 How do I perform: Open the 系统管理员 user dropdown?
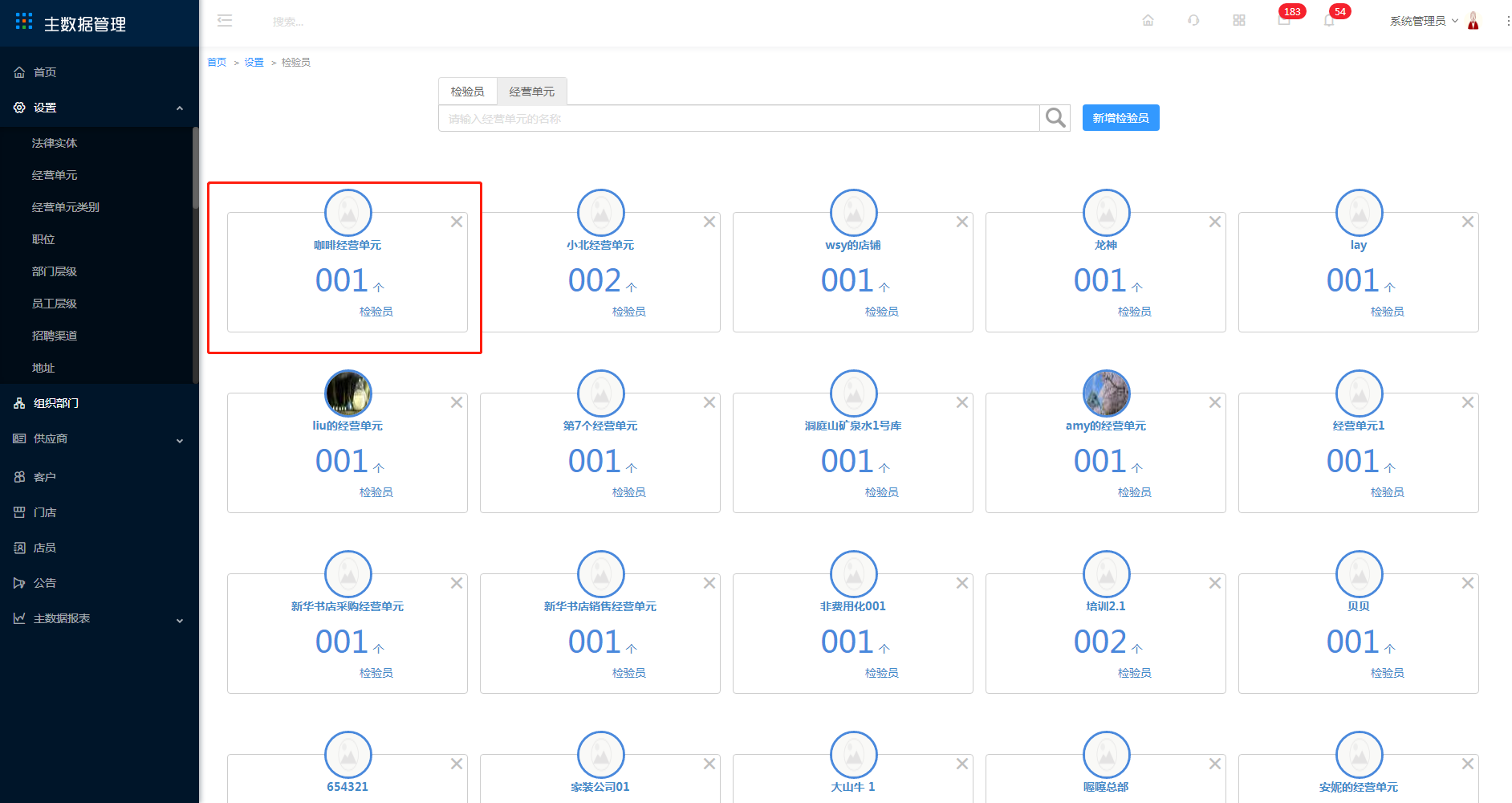tap(1424, 21)
